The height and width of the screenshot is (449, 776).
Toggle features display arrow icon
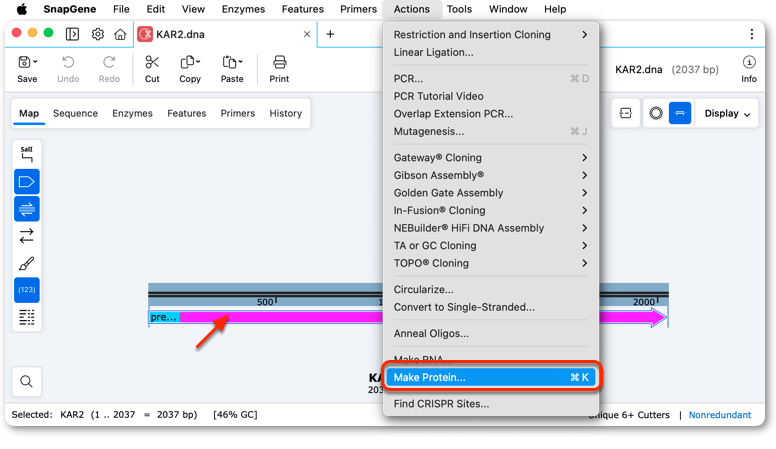[27, 182]
